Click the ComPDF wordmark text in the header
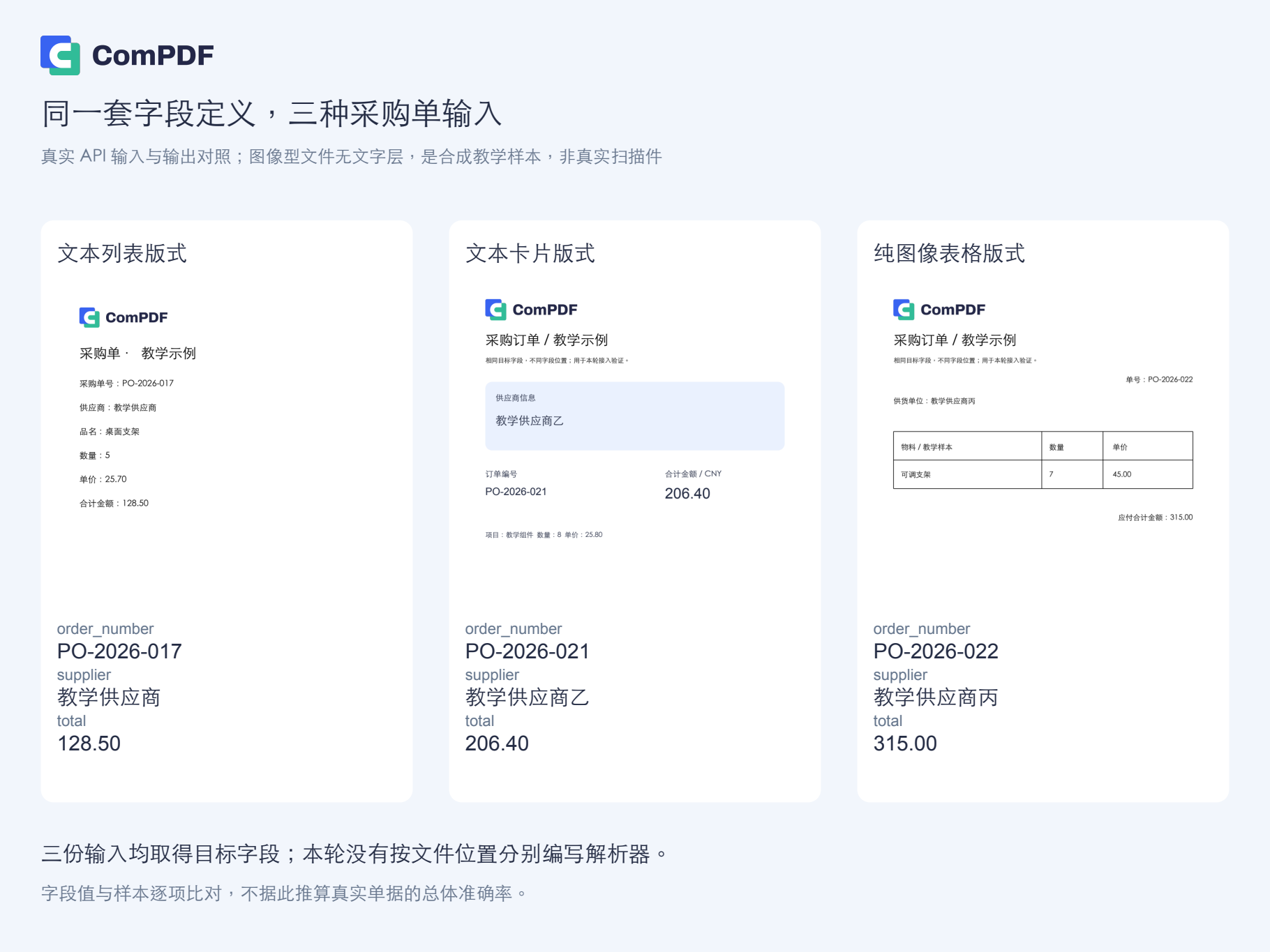The image size is (1270, 952). point(153,56)
